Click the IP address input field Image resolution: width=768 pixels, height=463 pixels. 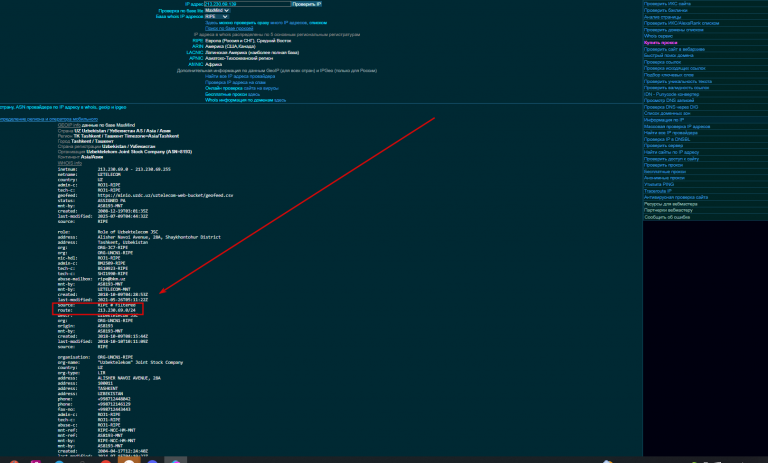(x=247, y=4)
